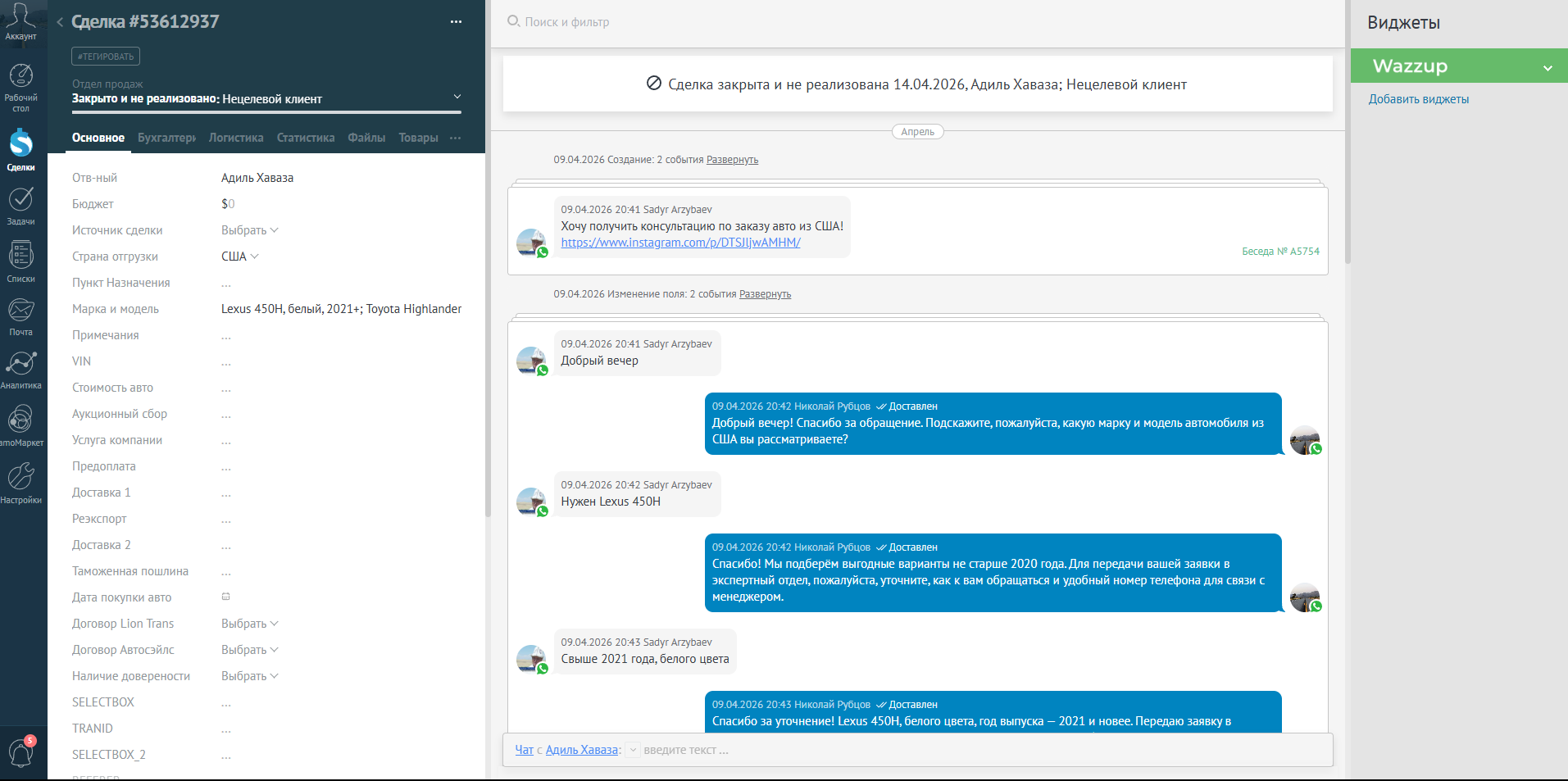
Task: Go back using arrow near deal title
Action: point(60,22)
